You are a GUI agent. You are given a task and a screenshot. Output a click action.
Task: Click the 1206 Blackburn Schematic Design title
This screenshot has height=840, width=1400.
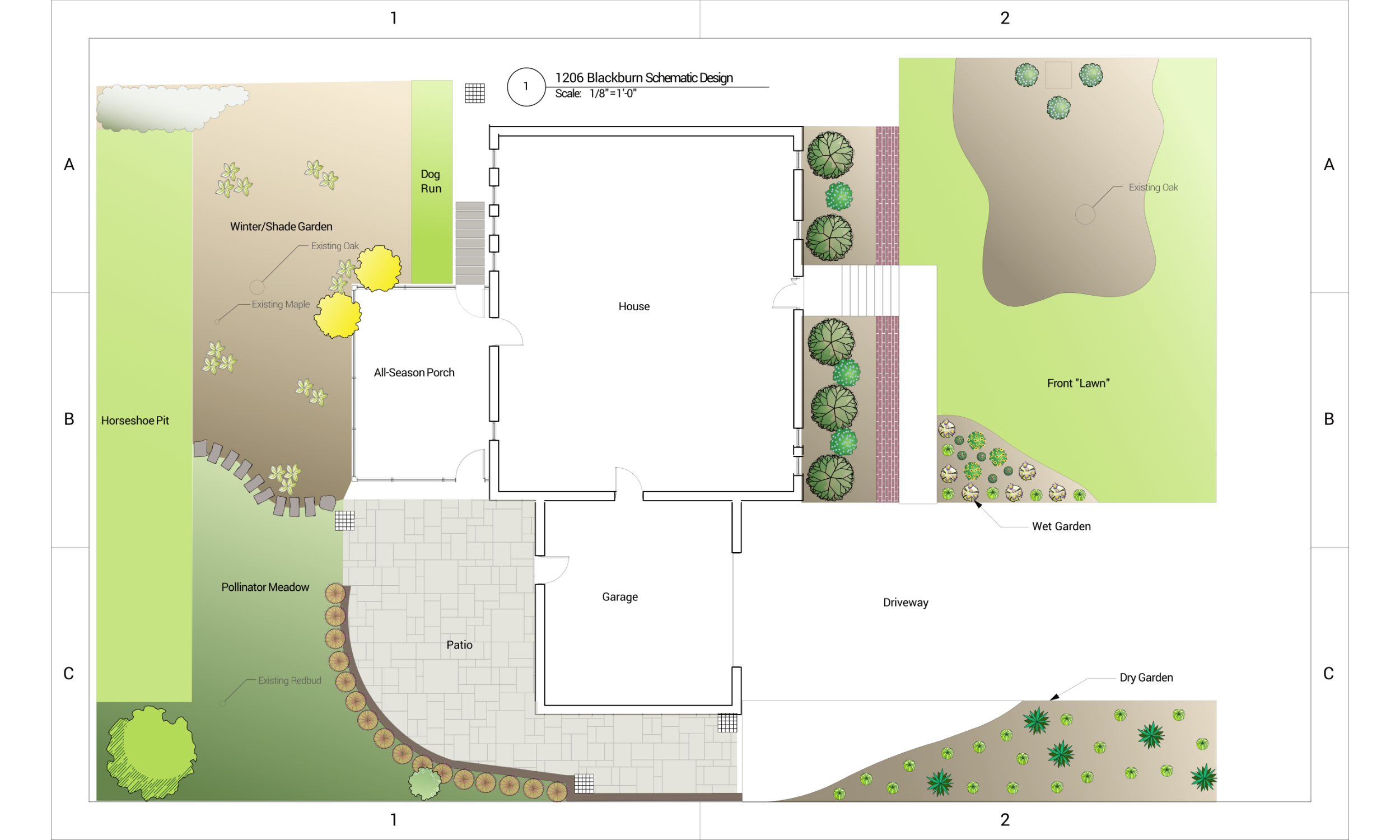pos(643,77)
